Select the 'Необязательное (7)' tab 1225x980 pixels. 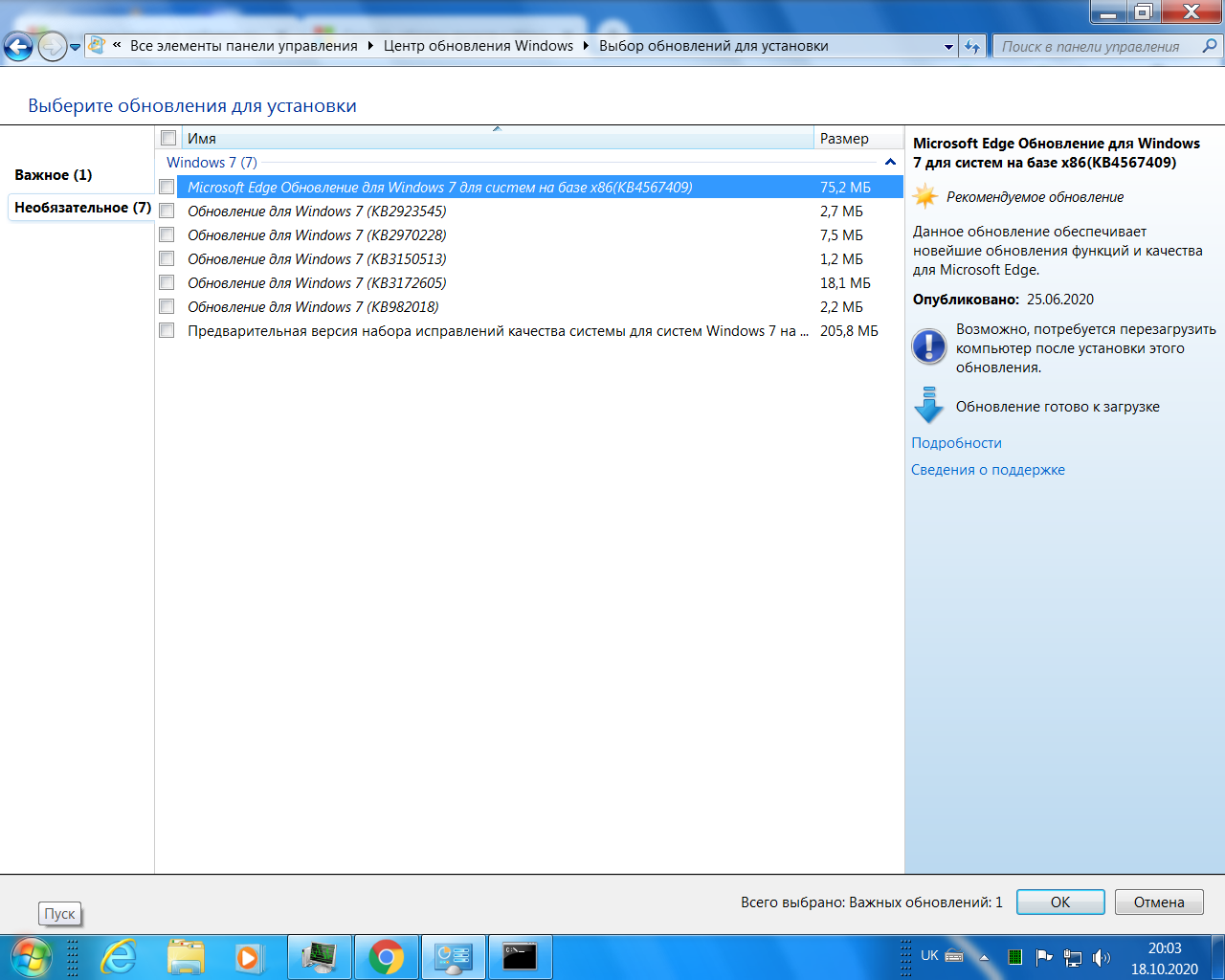coord(82,208)
